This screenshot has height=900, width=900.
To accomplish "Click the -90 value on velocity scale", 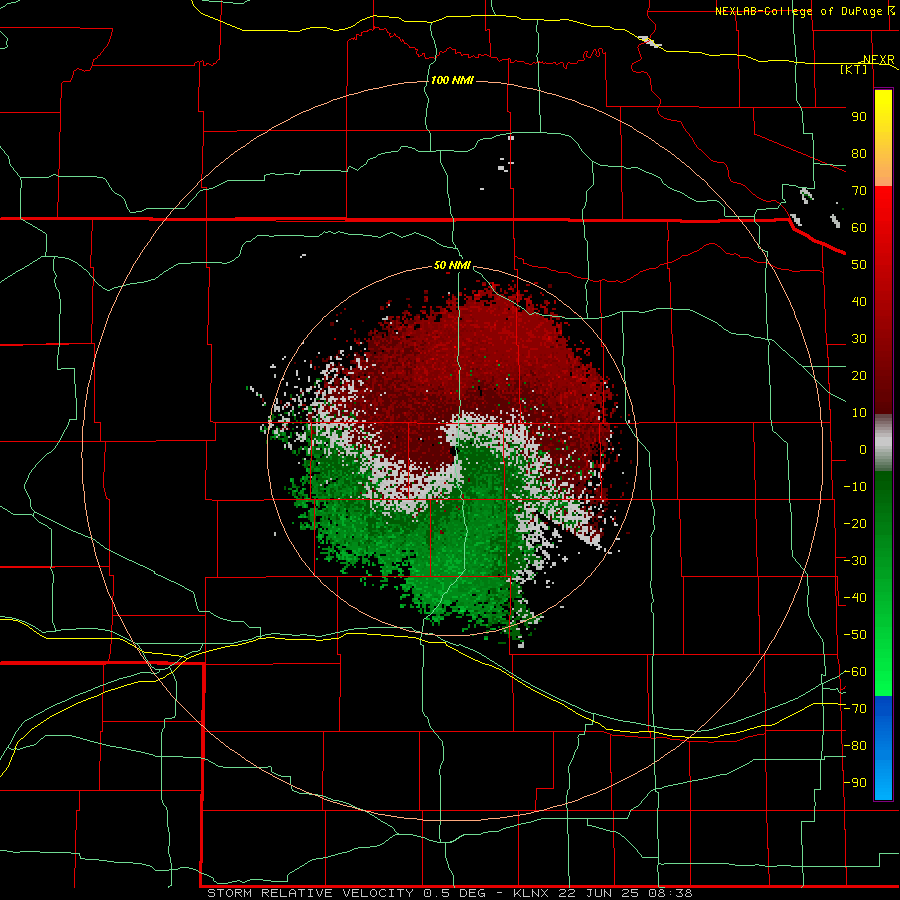I will pyautogui.click(x=855, y=783).
